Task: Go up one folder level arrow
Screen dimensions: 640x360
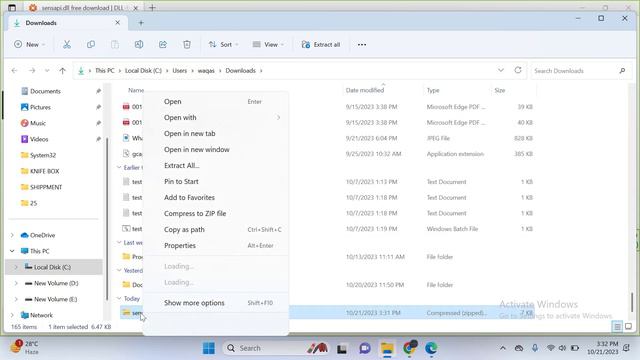Action: tap(62, 71)
